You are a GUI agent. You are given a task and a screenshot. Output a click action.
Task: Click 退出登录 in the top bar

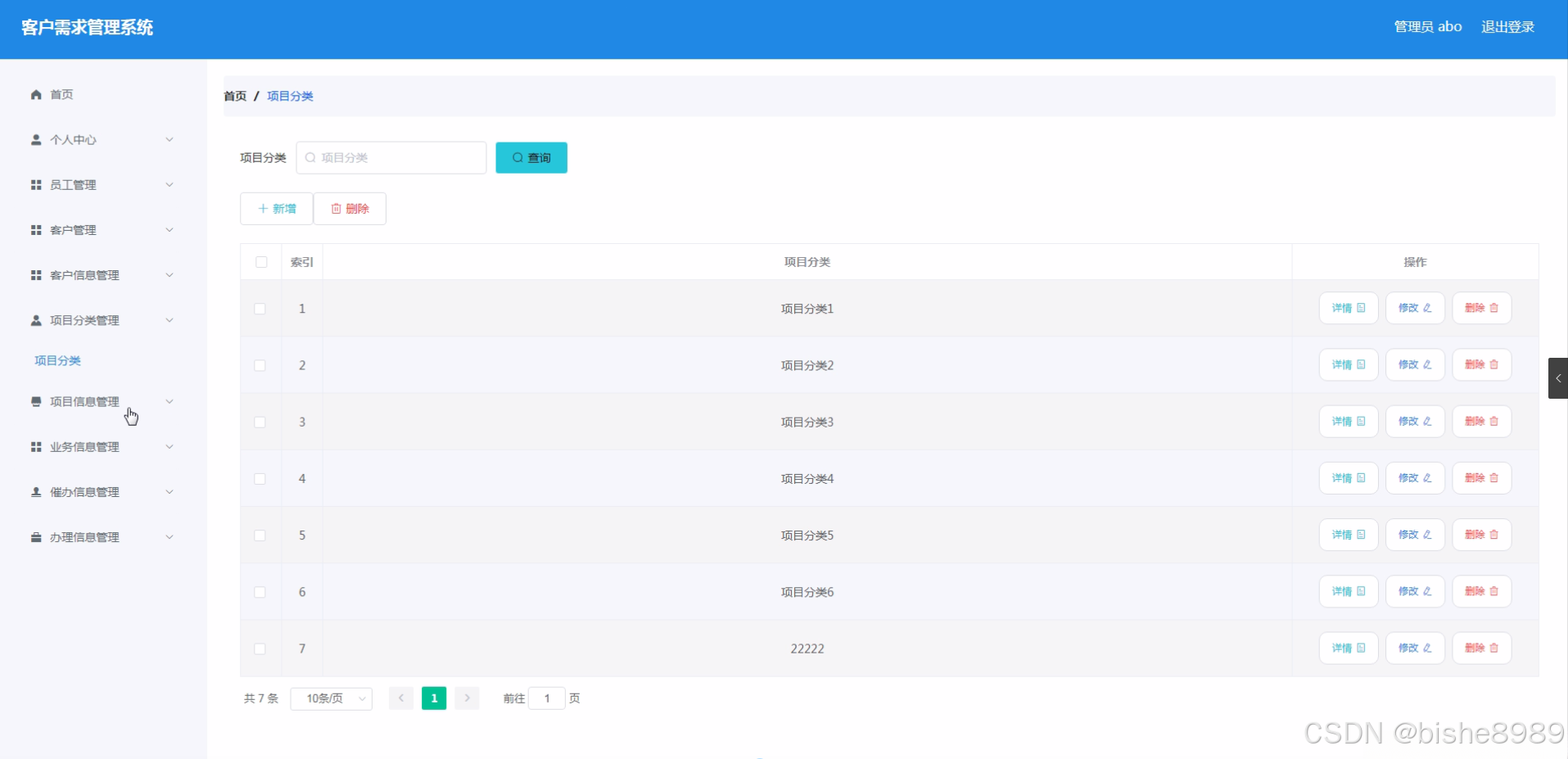pyautogui.click(x=1507, y=26)
